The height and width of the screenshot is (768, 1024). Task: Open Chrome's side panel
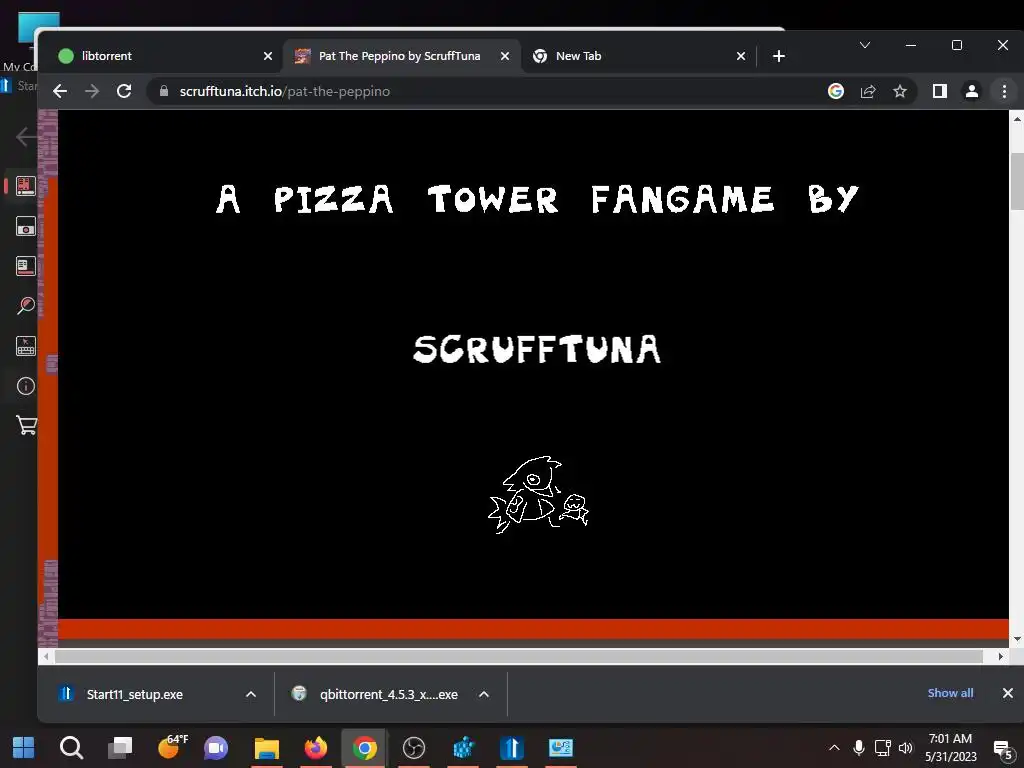coord(940,91)
